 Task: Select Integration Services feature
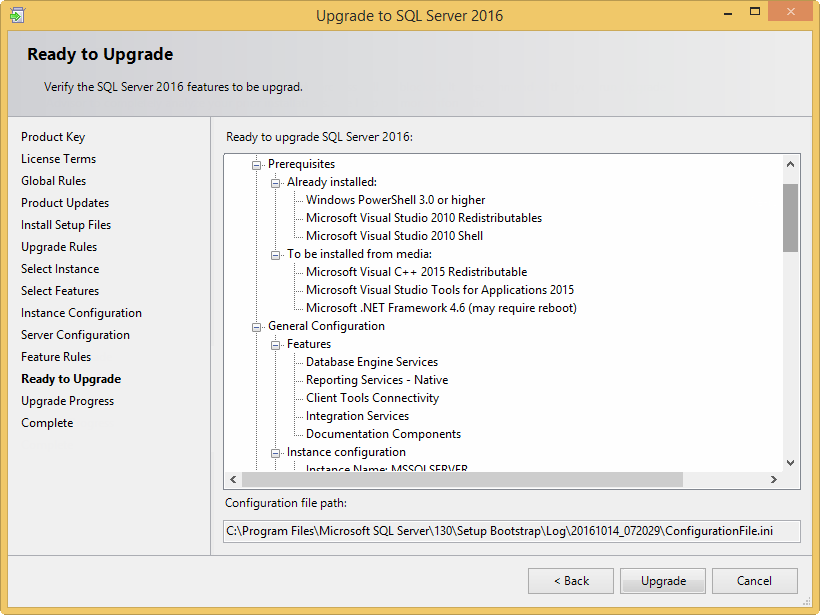(357, 416)
